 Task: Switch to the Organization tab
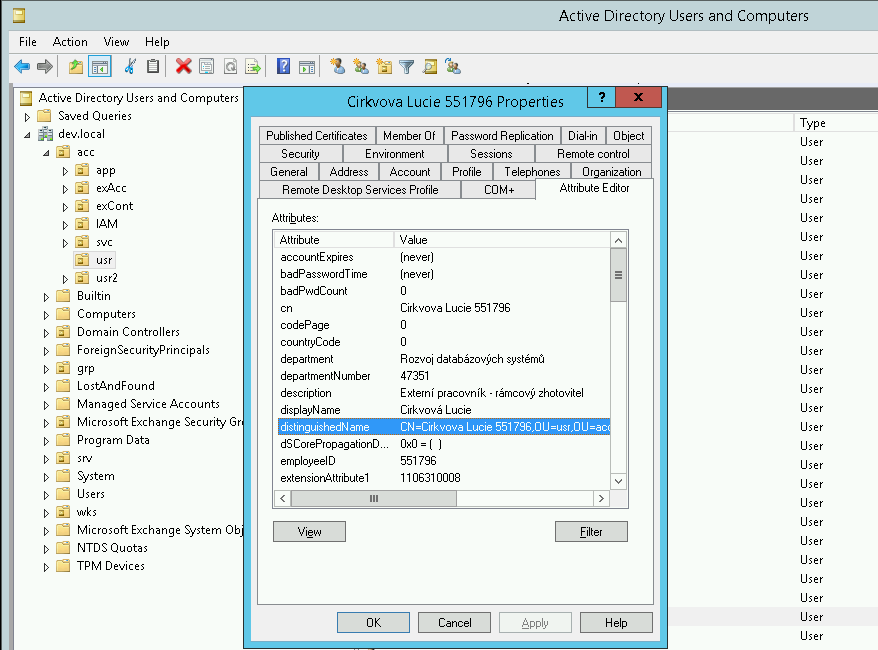(x=611, y=171)
